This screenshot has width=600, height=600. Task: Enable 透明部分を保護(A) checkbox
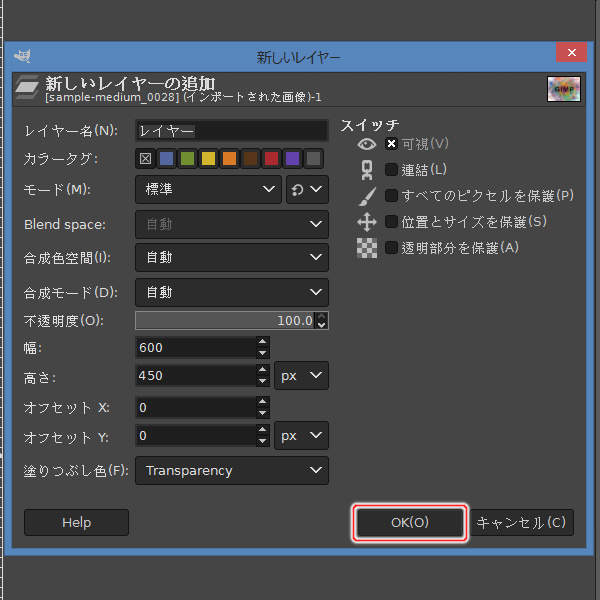point(391,248)
